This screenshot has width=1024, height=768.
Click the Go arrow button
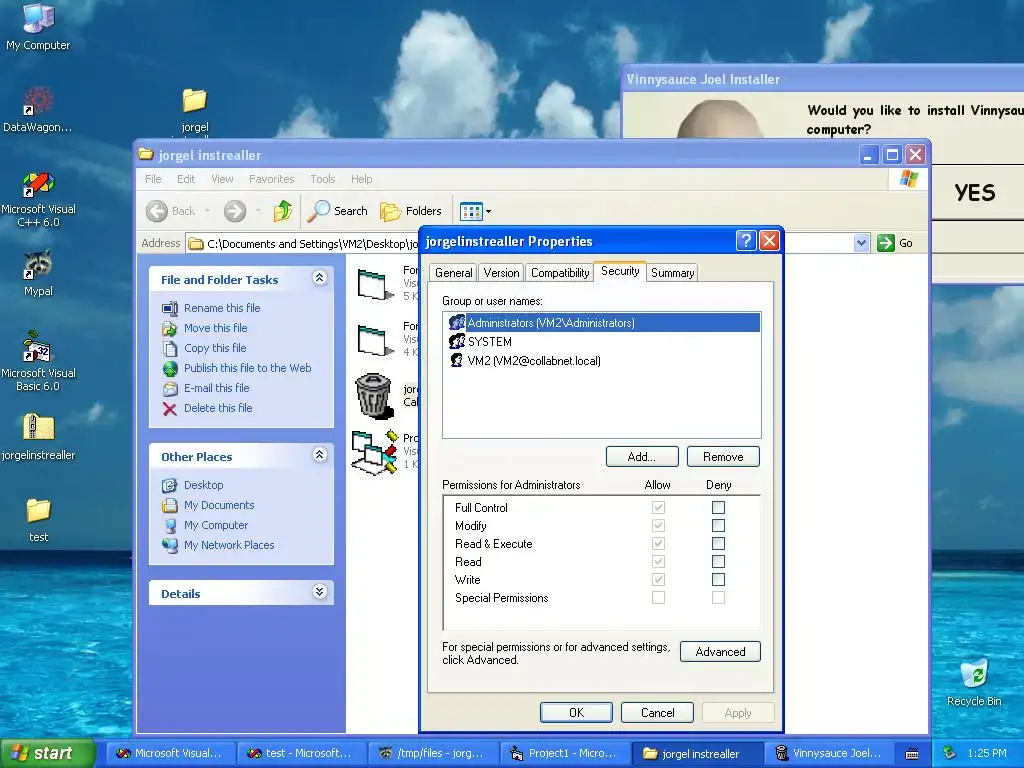(886, 243)
